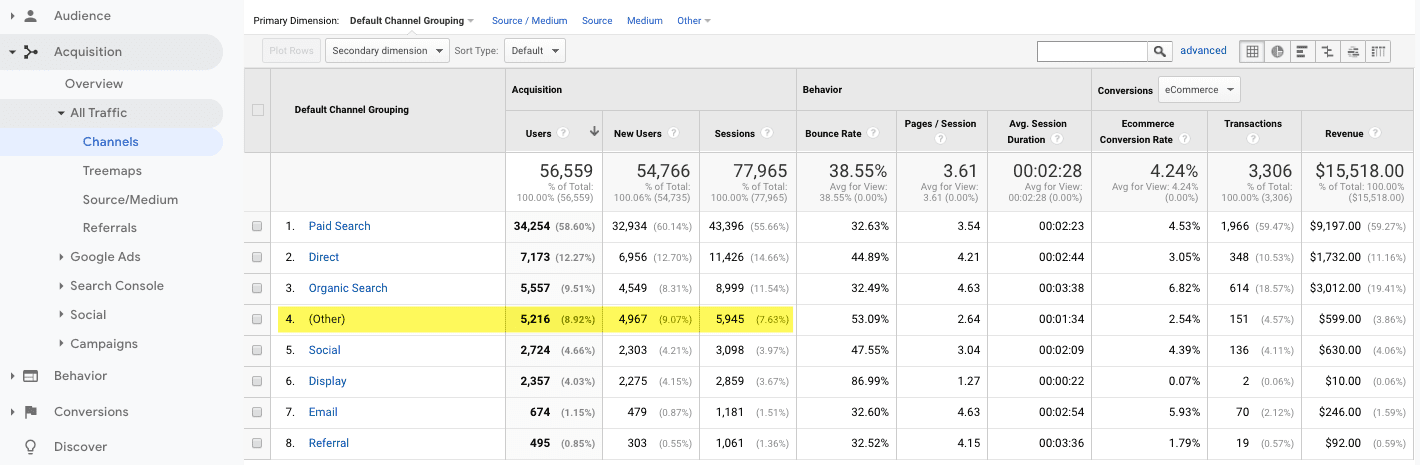Open the Overview report in sidebar

click(94, 84)
